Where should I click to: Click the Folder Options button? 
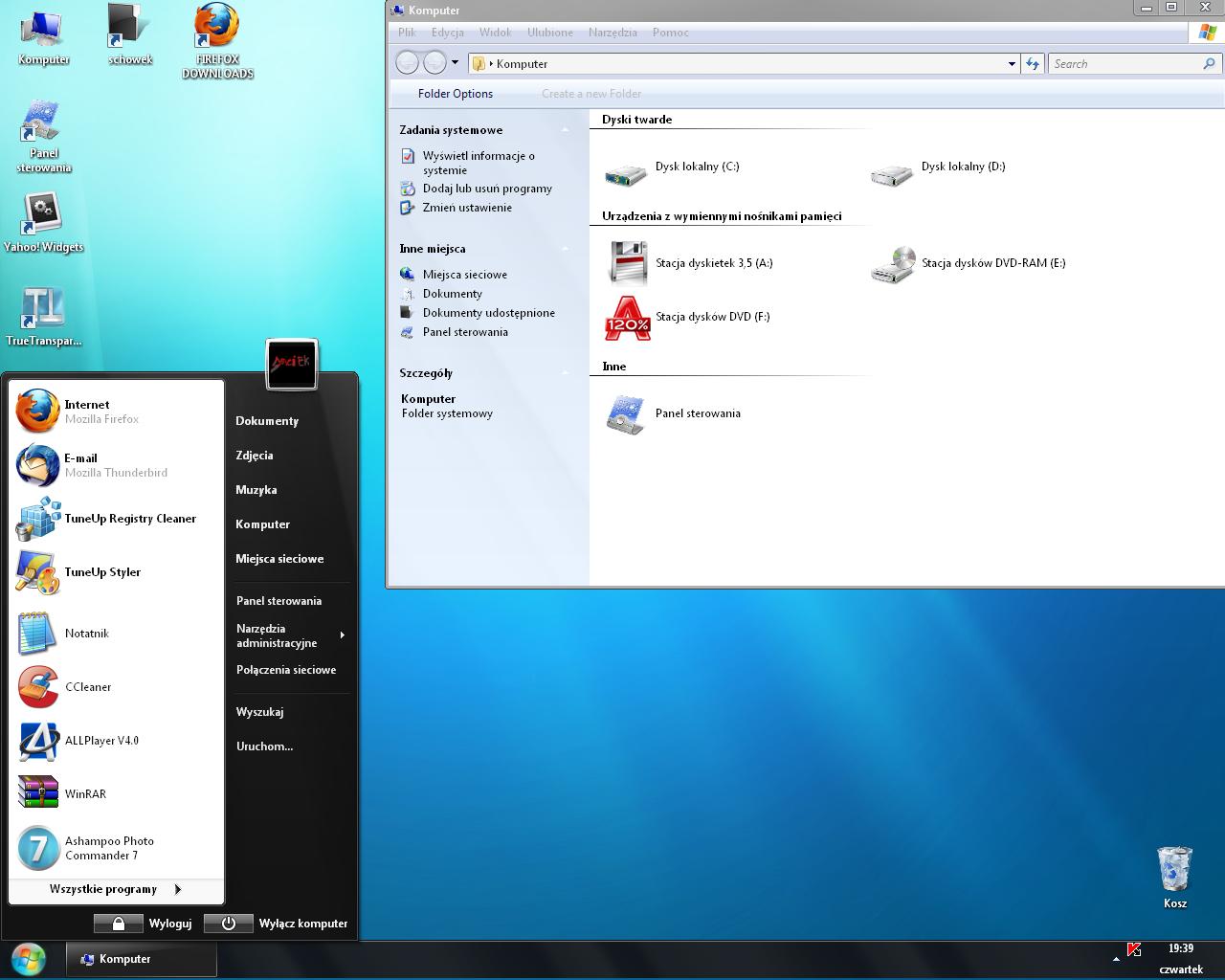(x=456, y=94)
